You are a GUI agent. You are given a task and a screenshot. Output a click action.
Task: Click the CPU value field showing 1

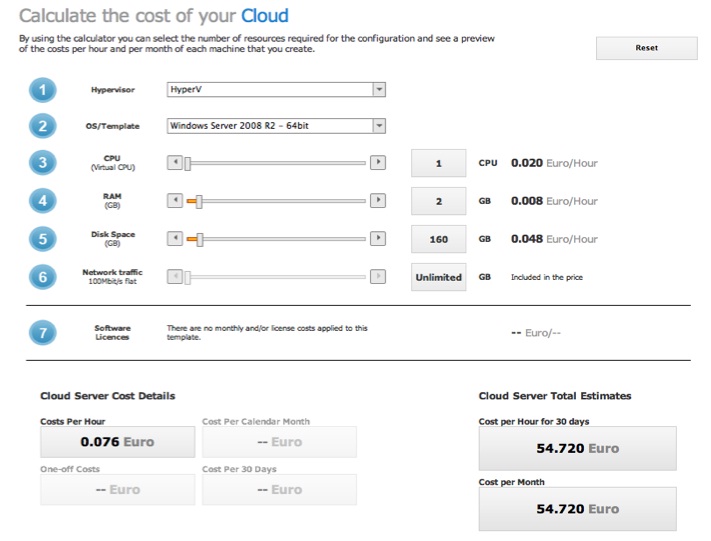point(438,163)
